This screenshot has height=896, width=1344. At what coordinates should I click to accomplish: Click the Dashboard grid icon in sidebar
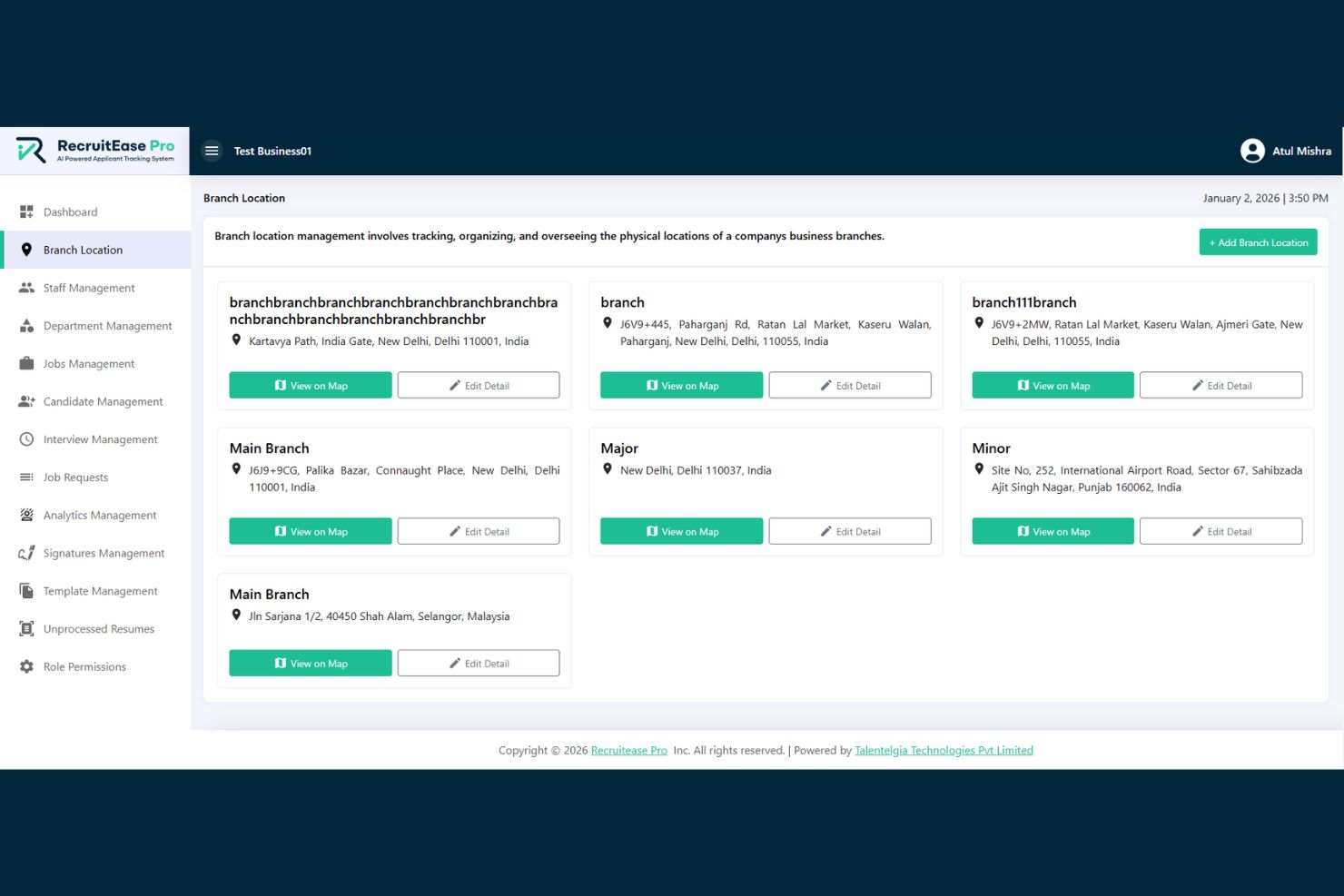(x=26, y=212)
